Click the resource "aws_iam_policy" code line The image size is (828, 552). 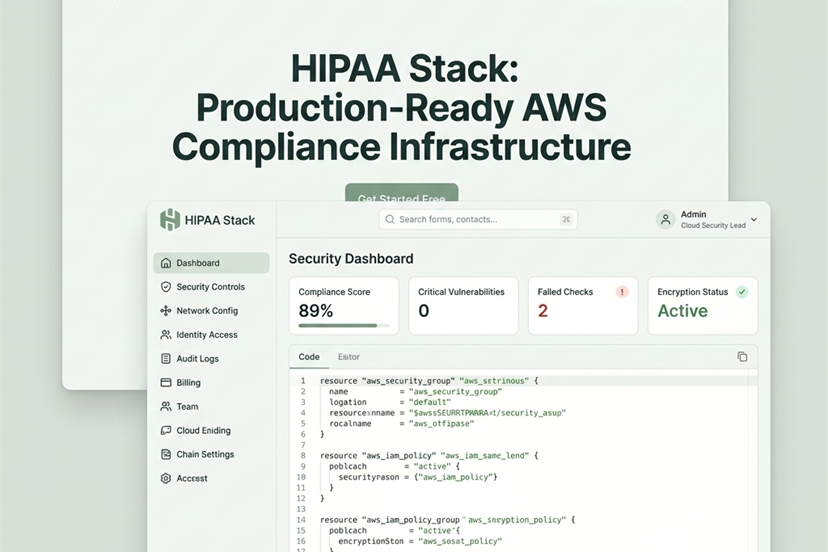(x=429, y=455)
